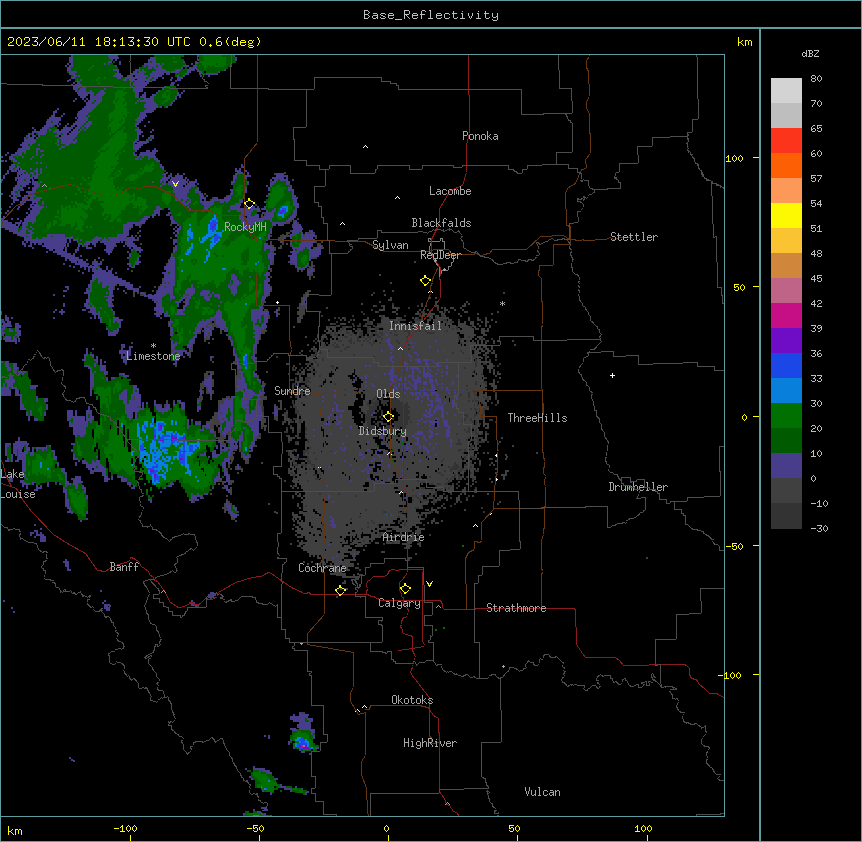Image resolution: width=862 pixels, height=842 pixels.
Task: Click the magenta 42 dBZ legend swatch
Action: click(786, 315)
